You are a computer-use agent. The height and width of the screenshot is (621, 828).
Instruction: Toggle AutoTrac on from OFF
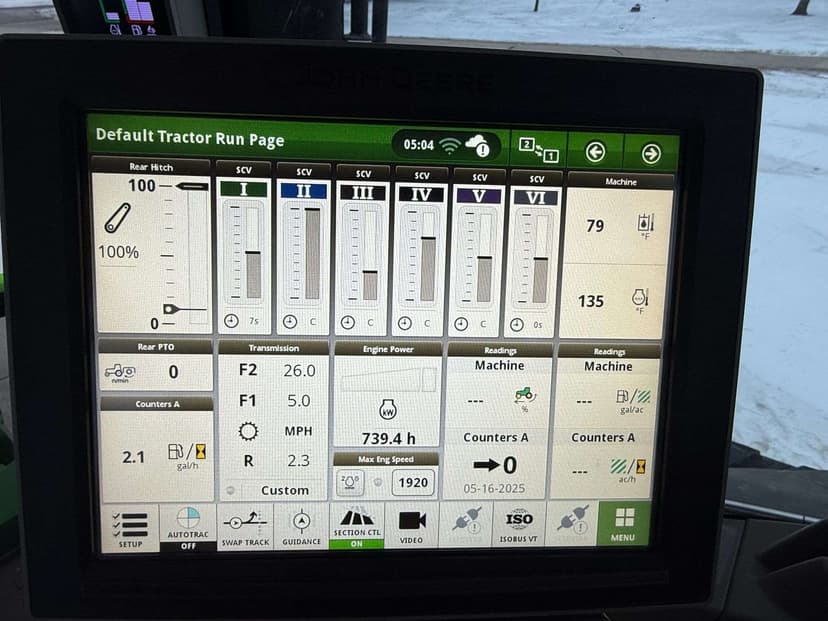[187, 527]
